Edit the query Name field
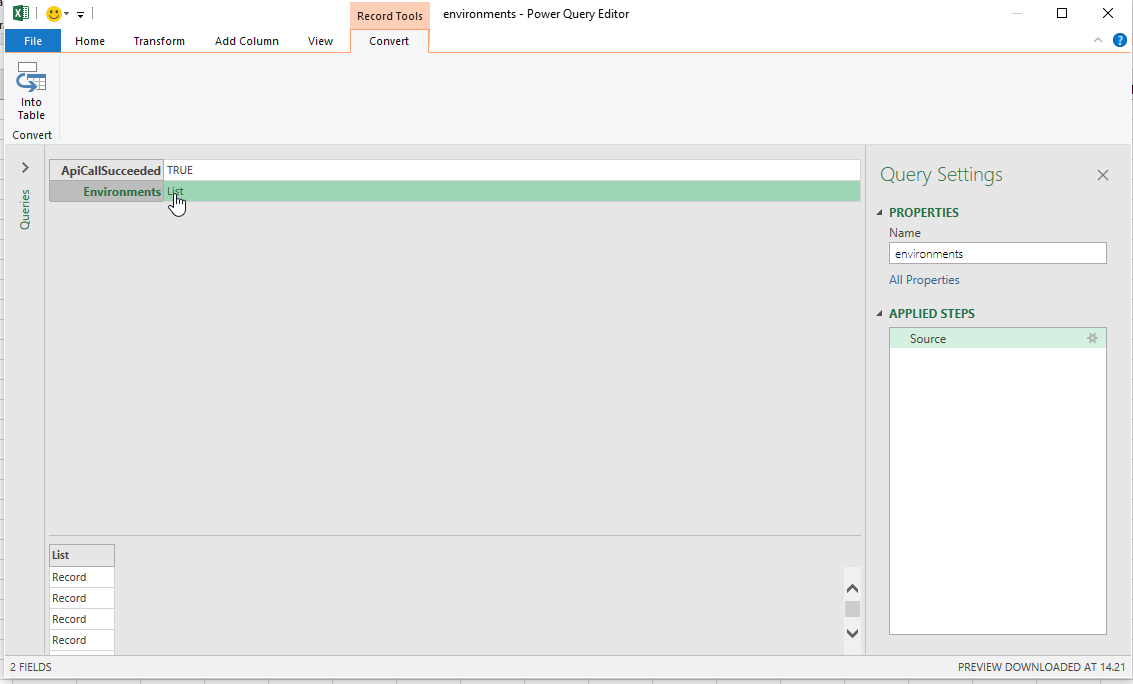Image resolution: width=1133 pixels, height=684 pixels. coord(997,254)
